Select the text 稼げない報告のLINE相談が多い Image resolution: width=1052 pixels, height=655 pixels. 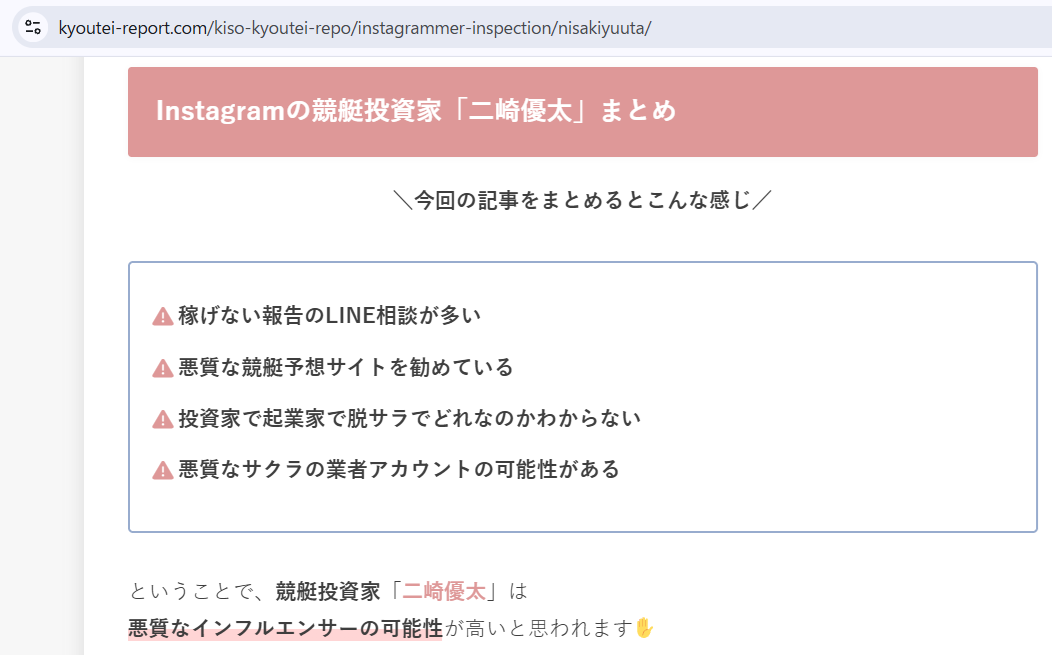coord(330,316)
